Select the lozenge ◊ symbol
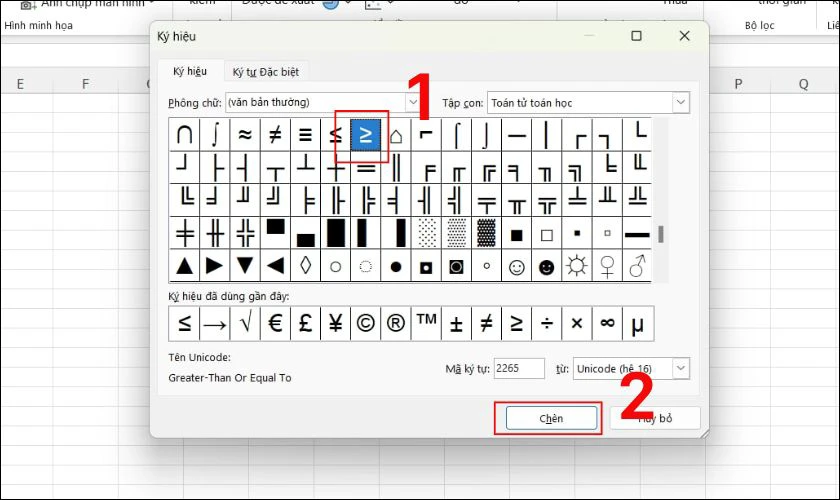 tap(305, 265)
